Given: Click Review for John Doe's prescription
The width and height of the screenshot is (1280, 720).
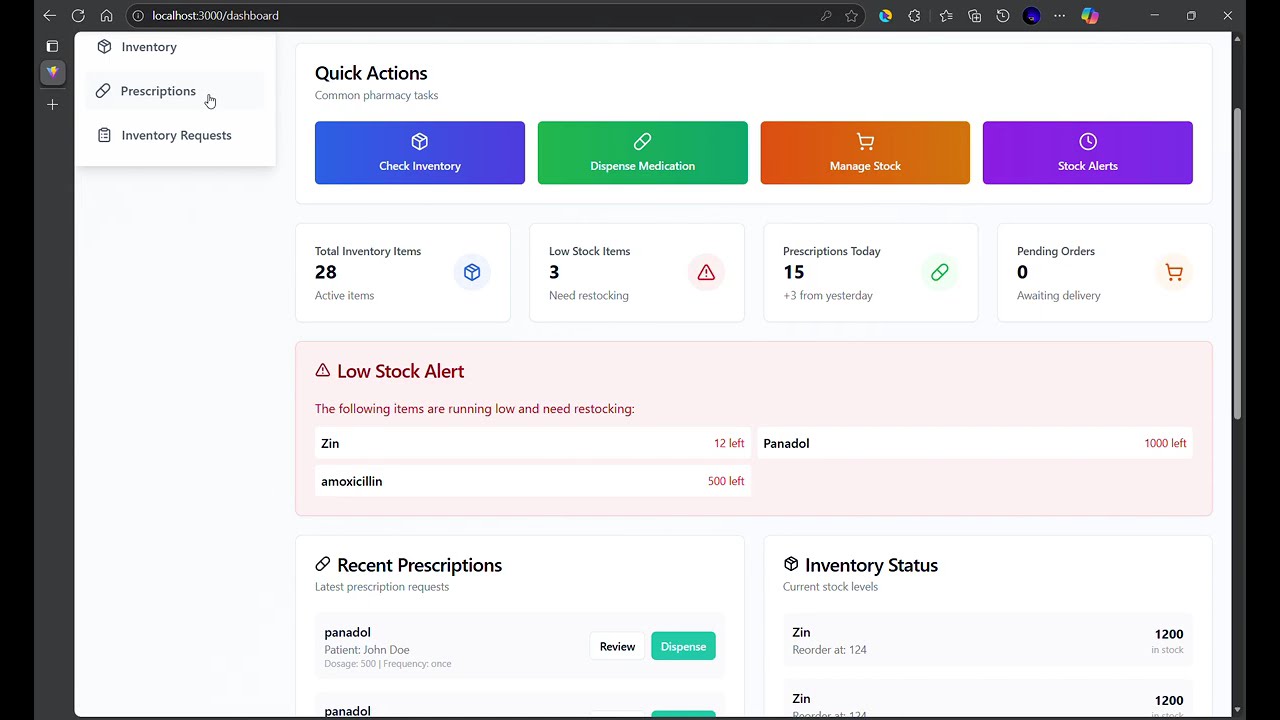Looking at the screenshot, I should click(617, 646).
